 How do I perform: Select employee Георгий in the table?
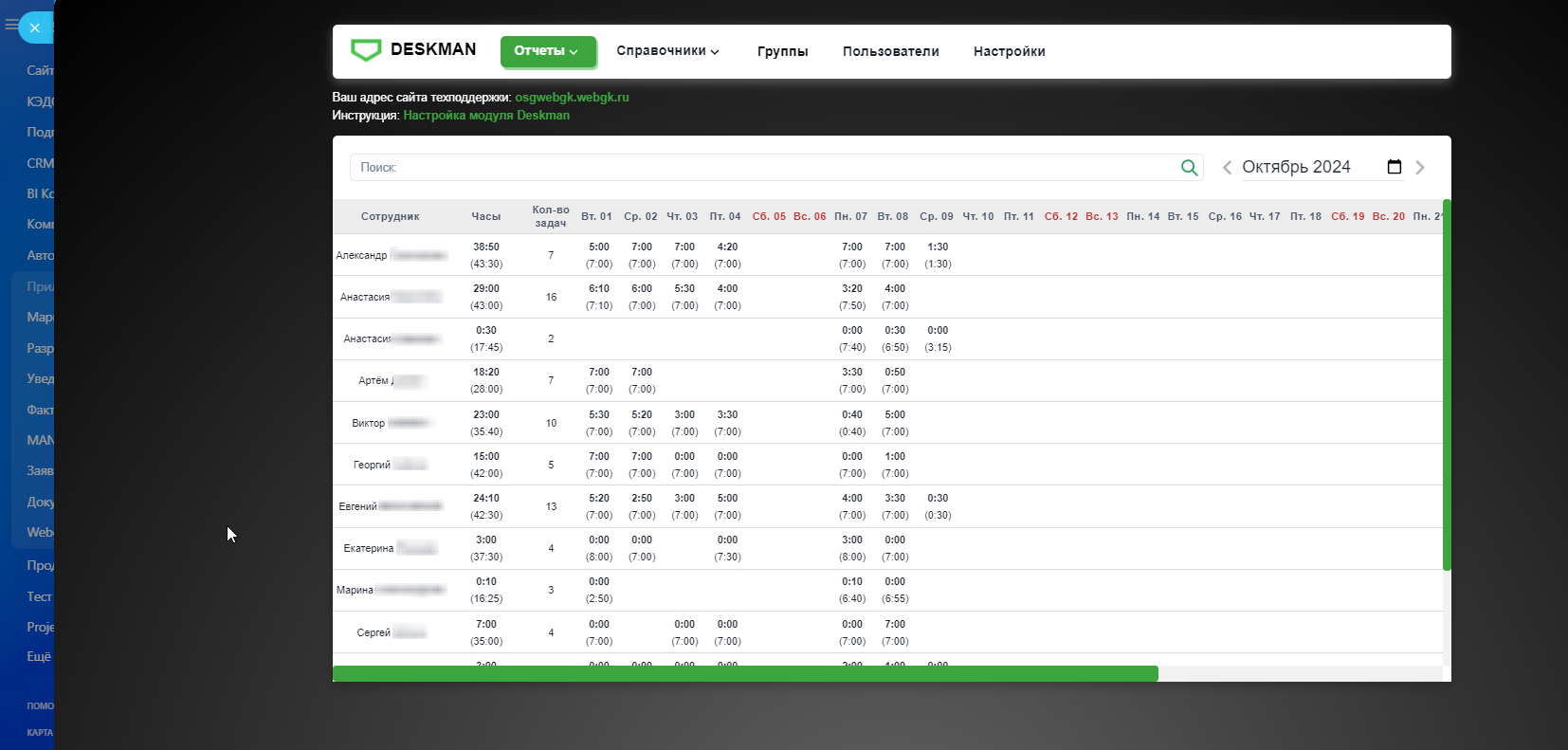pos(391,465)
